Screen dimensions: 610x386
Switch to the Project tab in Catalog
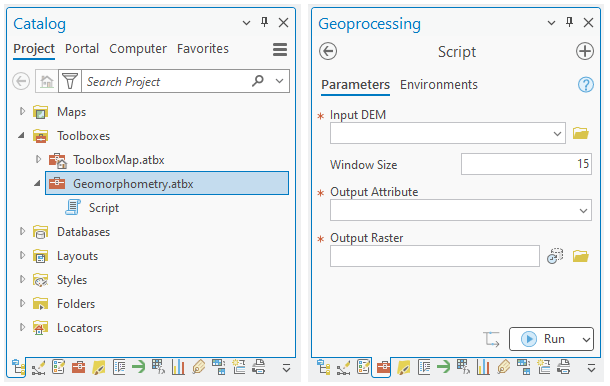[x=34, y=49]
